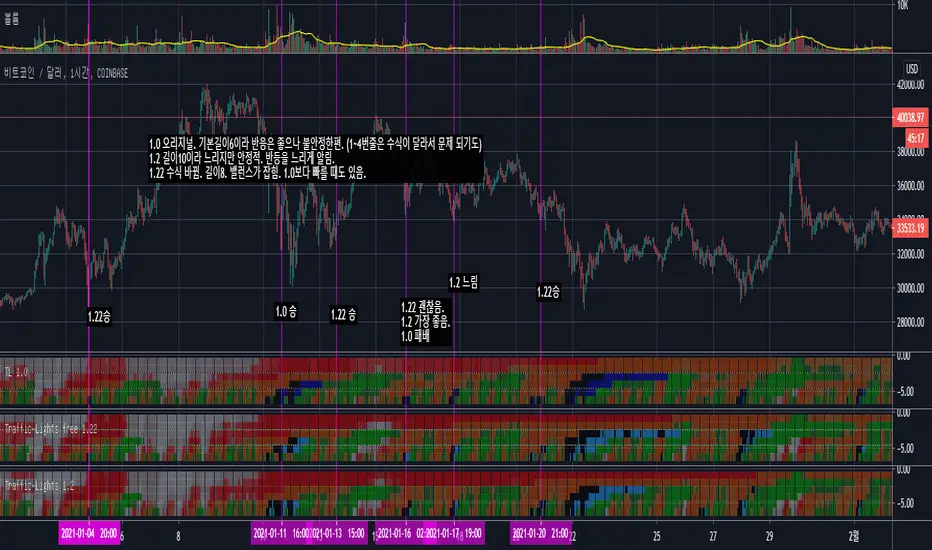932x550 pixels.
Task: Click the Traffic-Lights free 1.22 indicator label
Action: tap(51, 429)
